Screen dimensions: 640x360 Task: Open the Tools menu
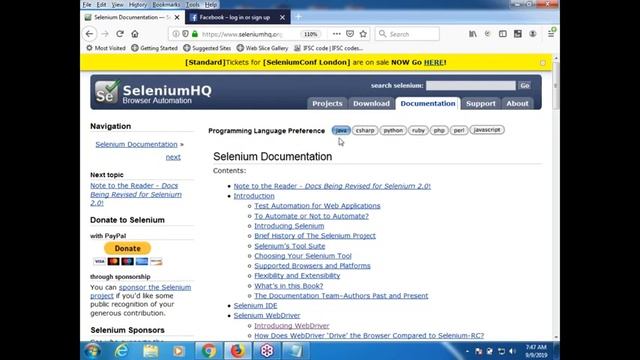tap(192, 4)
